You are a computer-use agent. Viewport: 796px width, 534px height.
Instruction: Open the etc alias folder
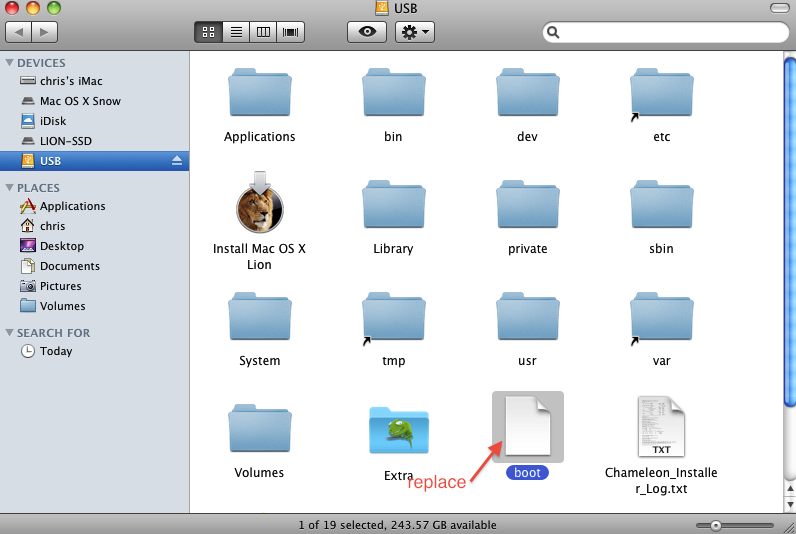pyautogui.click(x=661, y=92)
